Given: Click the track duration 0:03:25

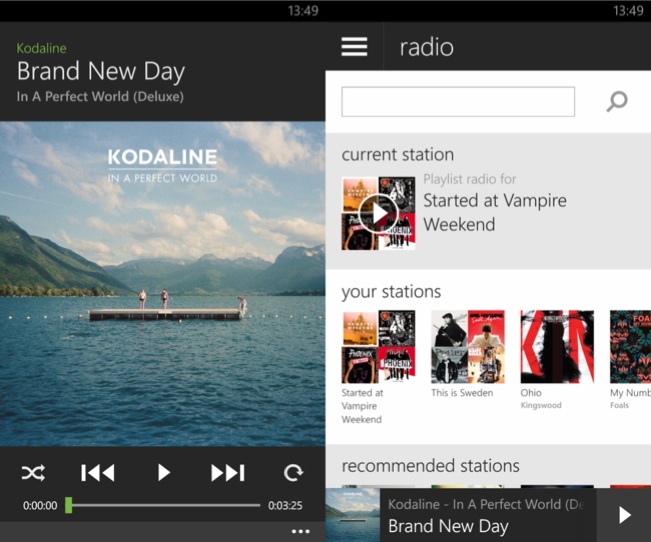Looking at the screenshot, I should pyautogui.click(x=285, y=505).
